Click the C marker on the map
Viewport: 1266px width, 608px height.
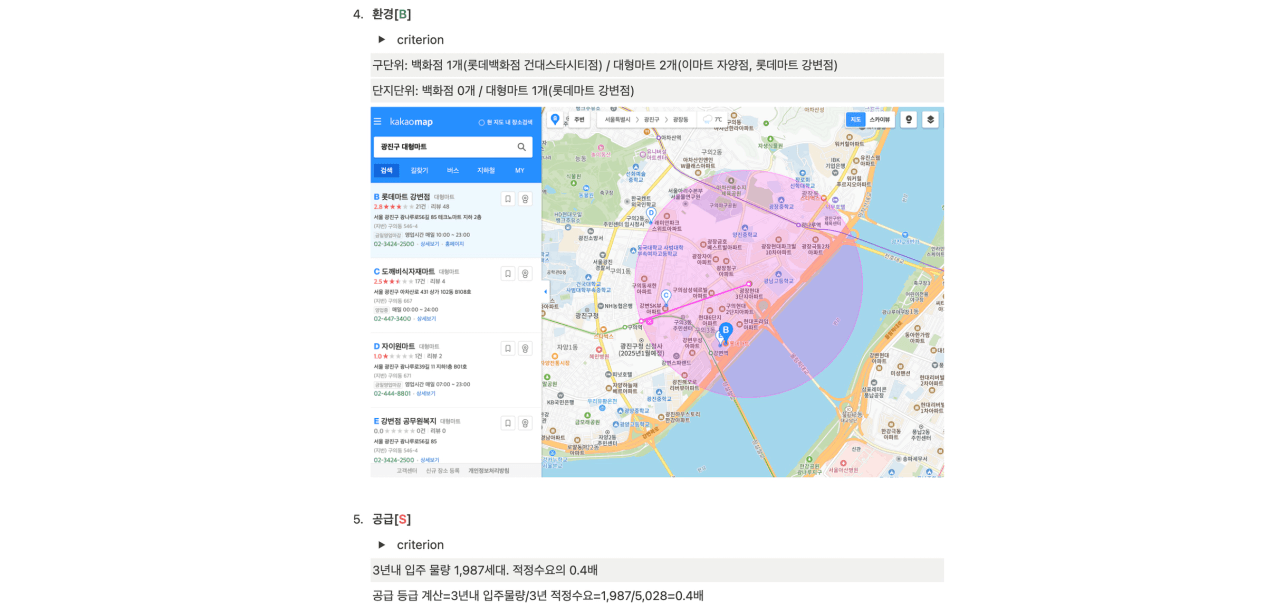(666, 297)
